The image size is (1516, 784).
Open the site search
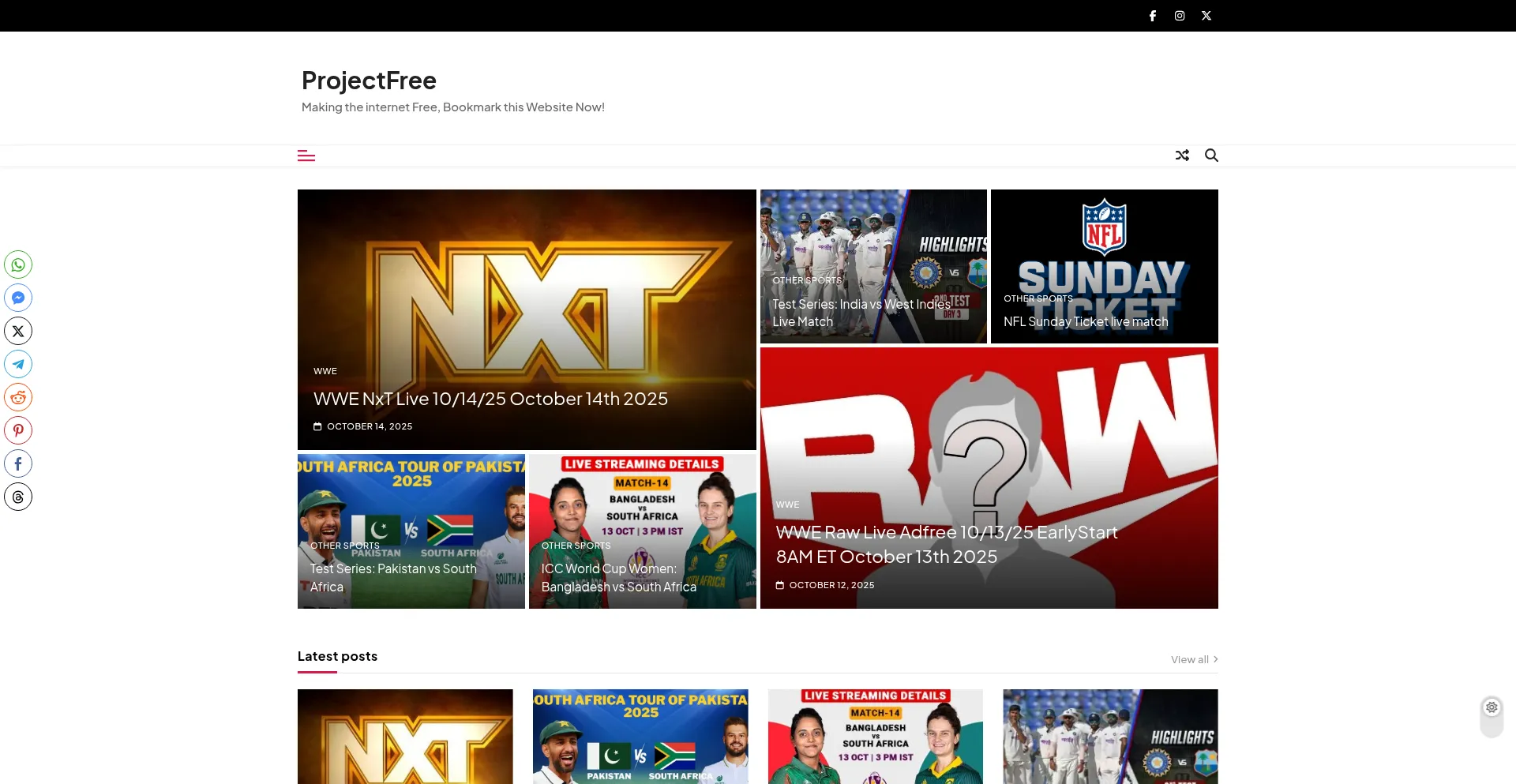point(1211,156)
